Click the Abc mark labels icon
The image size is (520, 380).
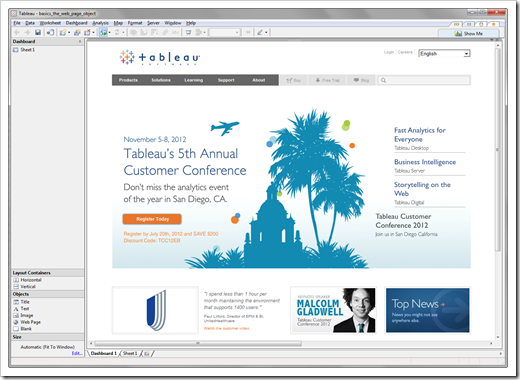(x=175, y=32)
